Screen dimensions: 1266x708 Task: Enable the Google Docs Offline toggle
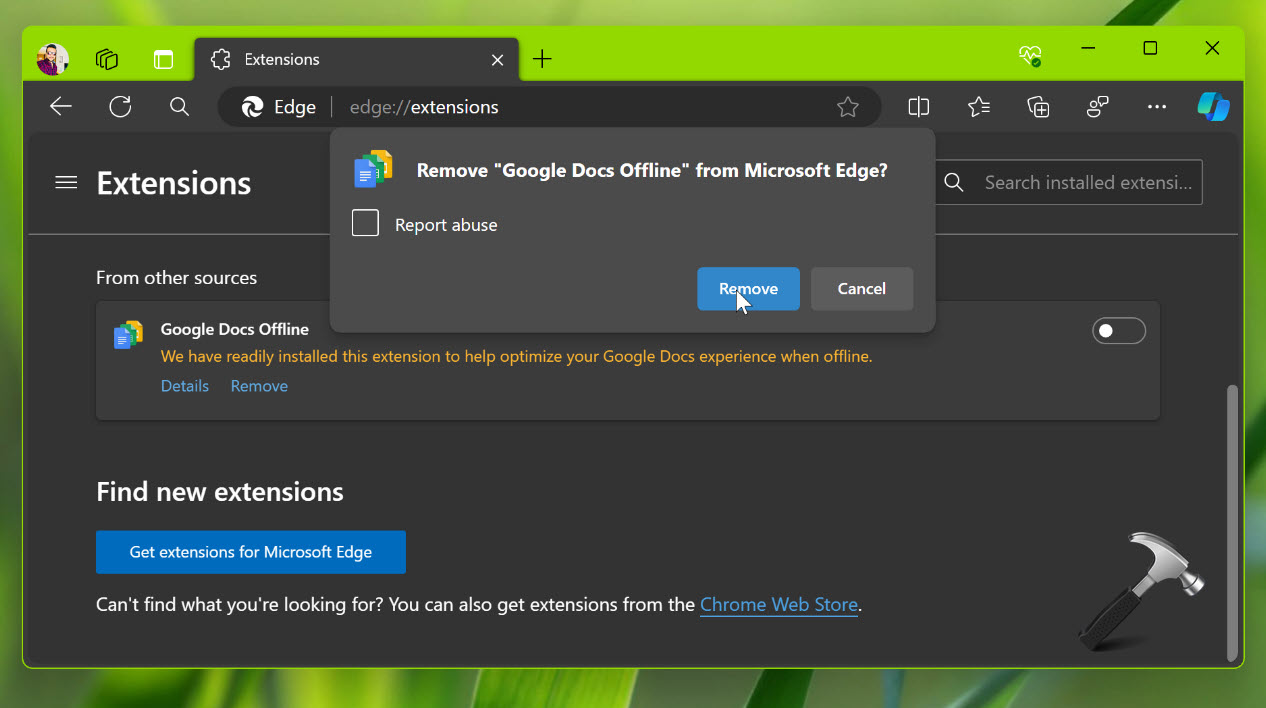pyautogui.click(x=1118, y=331)
